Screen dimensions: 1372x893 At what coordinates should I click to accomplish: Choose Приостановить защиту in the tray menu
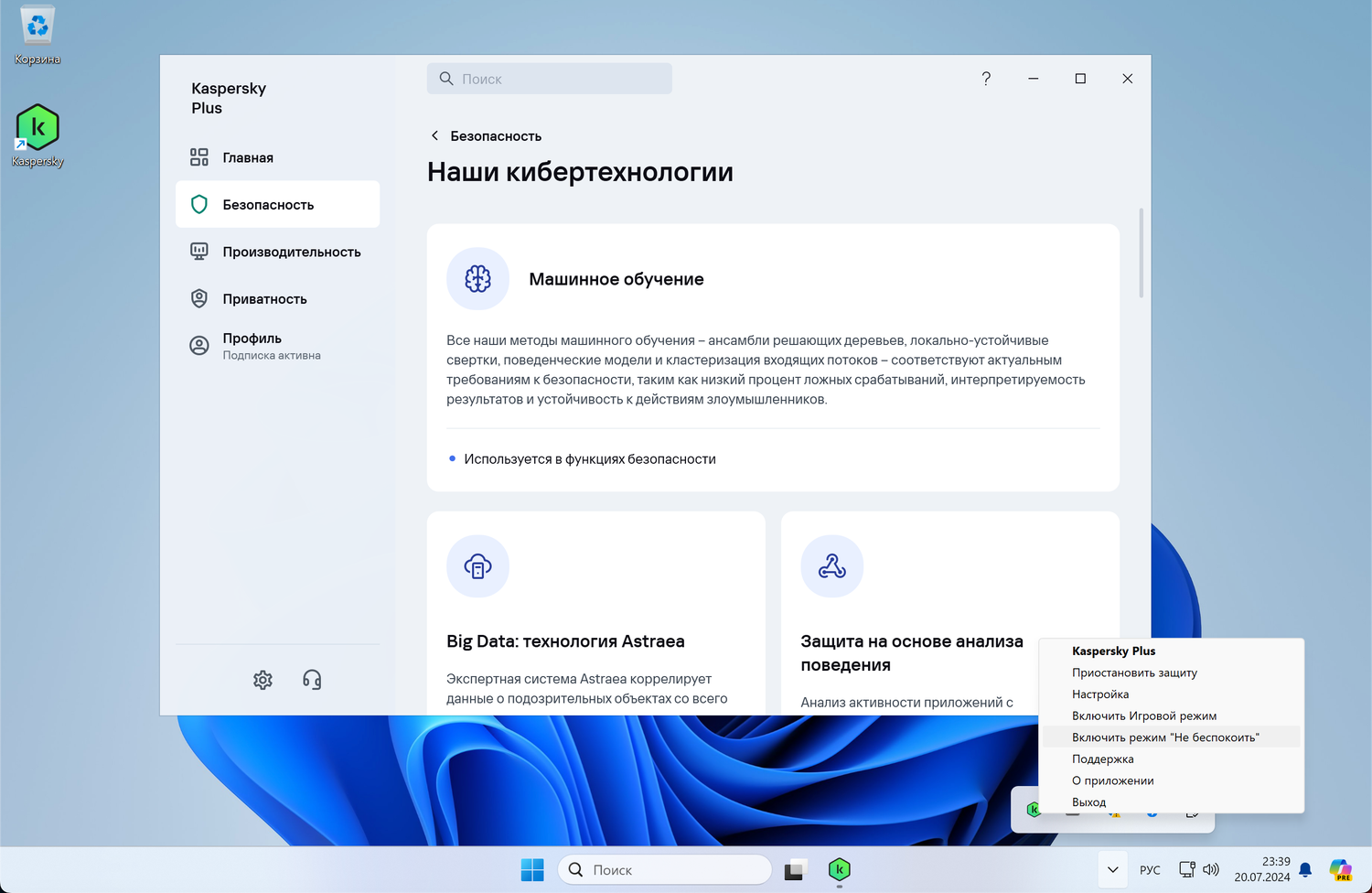[x=1171, y=672]
